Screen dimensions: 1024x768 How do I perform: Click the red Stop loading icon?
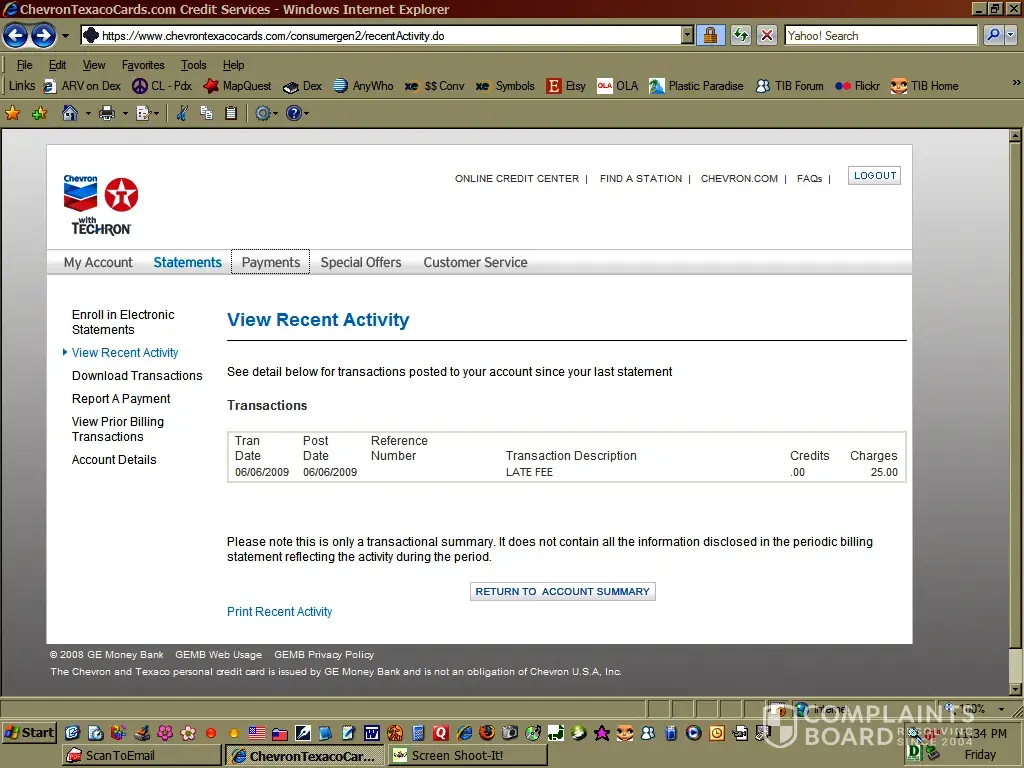tap(767, 36)
